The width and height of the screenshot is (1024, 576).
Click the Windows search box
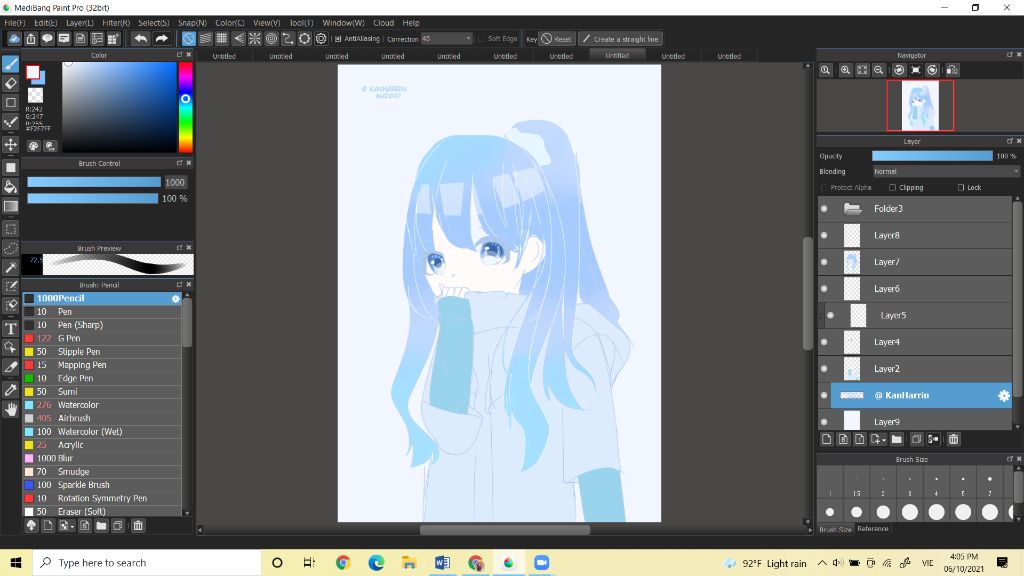coord(147,563)
